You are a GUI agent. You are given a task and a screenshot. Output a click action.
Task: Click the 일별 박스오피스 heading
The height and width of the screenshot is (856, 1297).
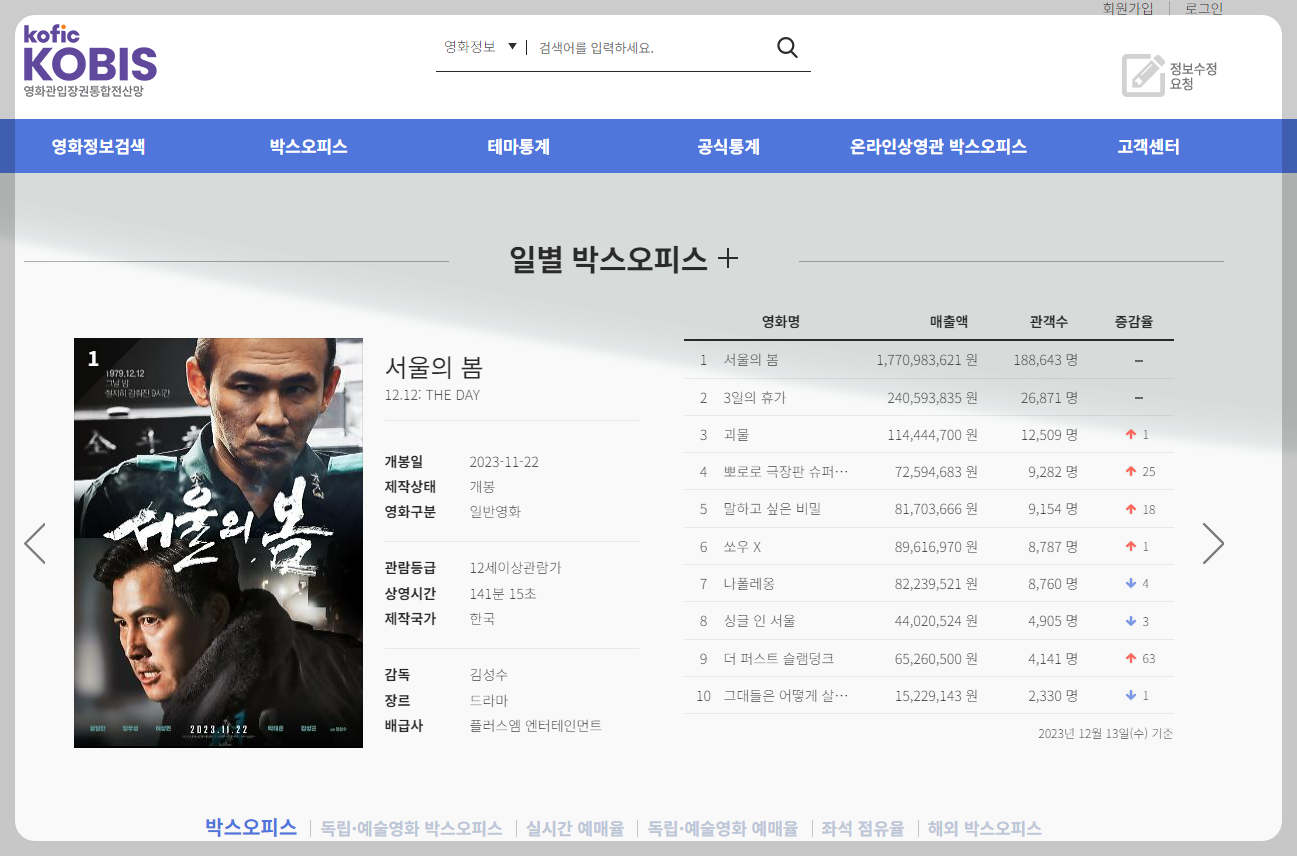coord(608,259)
